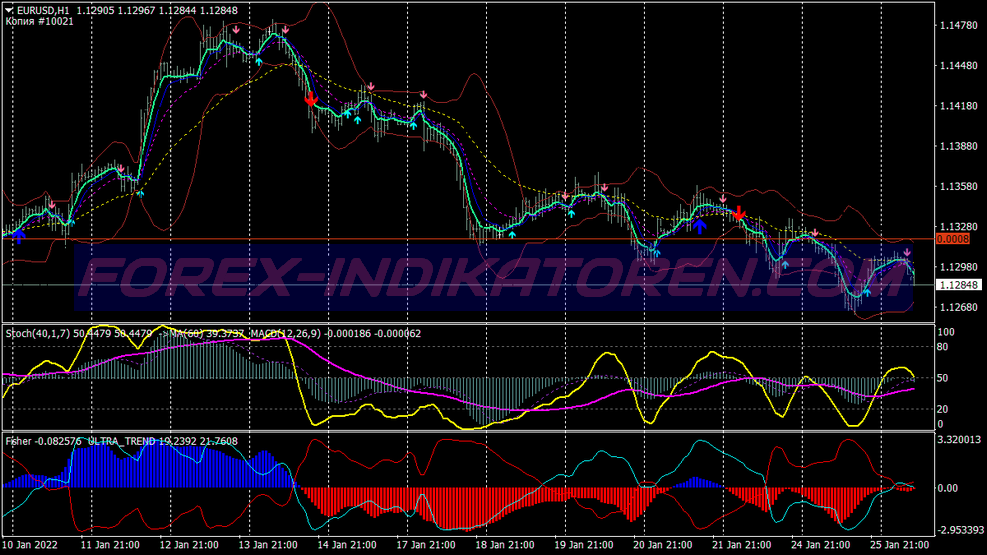Click the Fisher ULTRA_TREND indicator label

121,441
